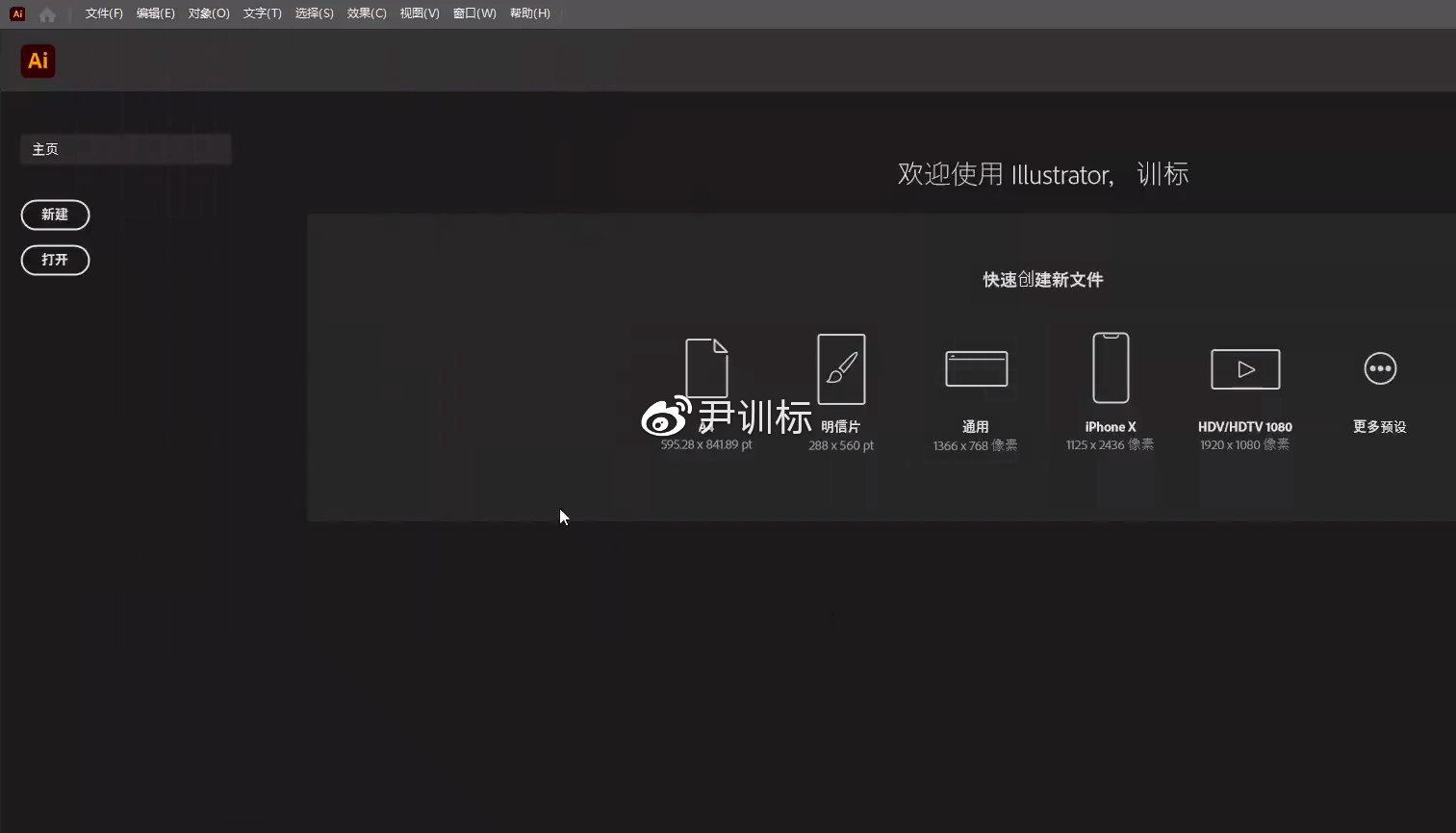Click the iPhone X label text
1456x833 pixels.
[1111, 427]
